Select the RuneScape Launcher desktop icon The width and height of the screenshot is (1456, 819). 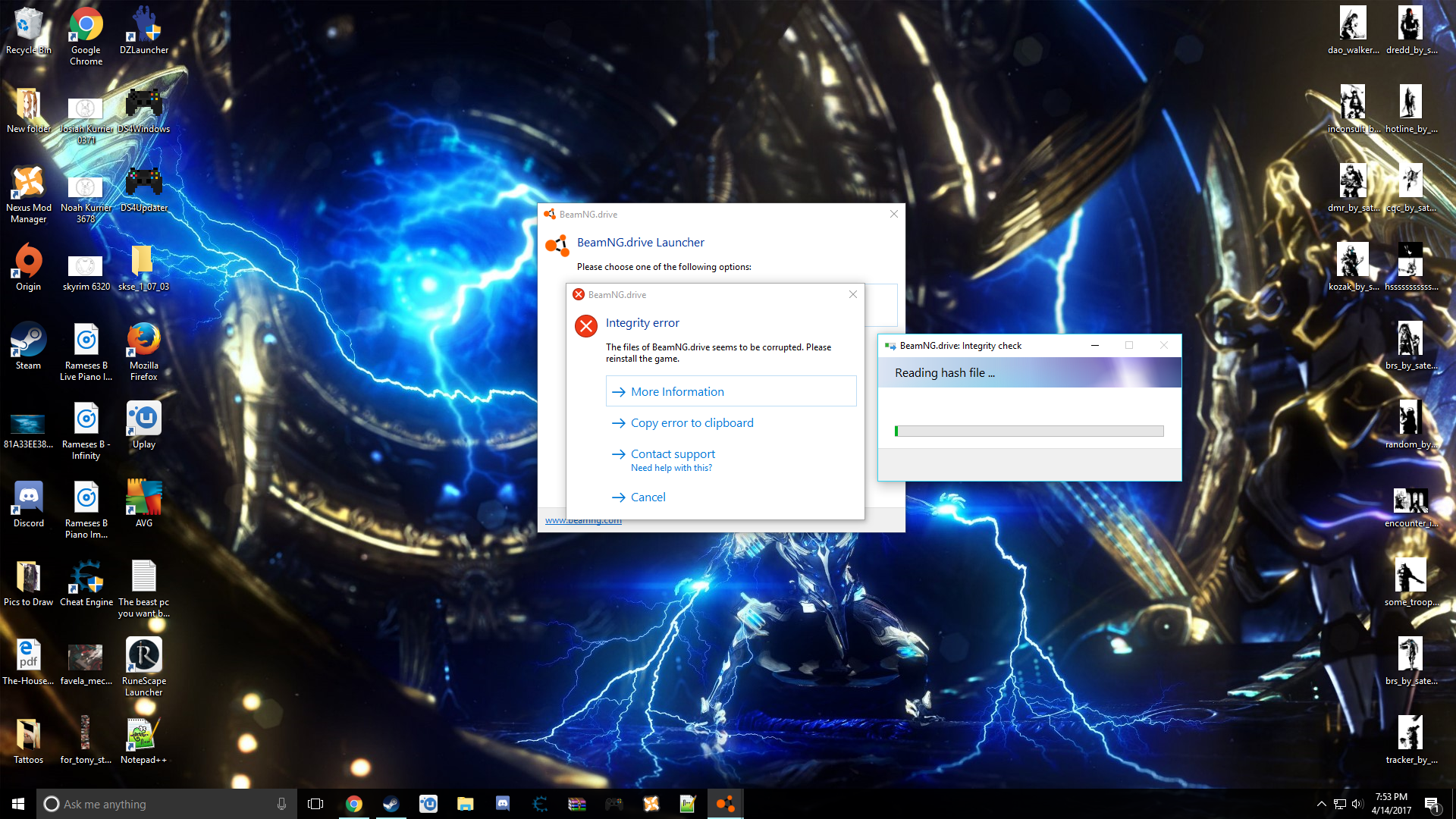(144, 667)
